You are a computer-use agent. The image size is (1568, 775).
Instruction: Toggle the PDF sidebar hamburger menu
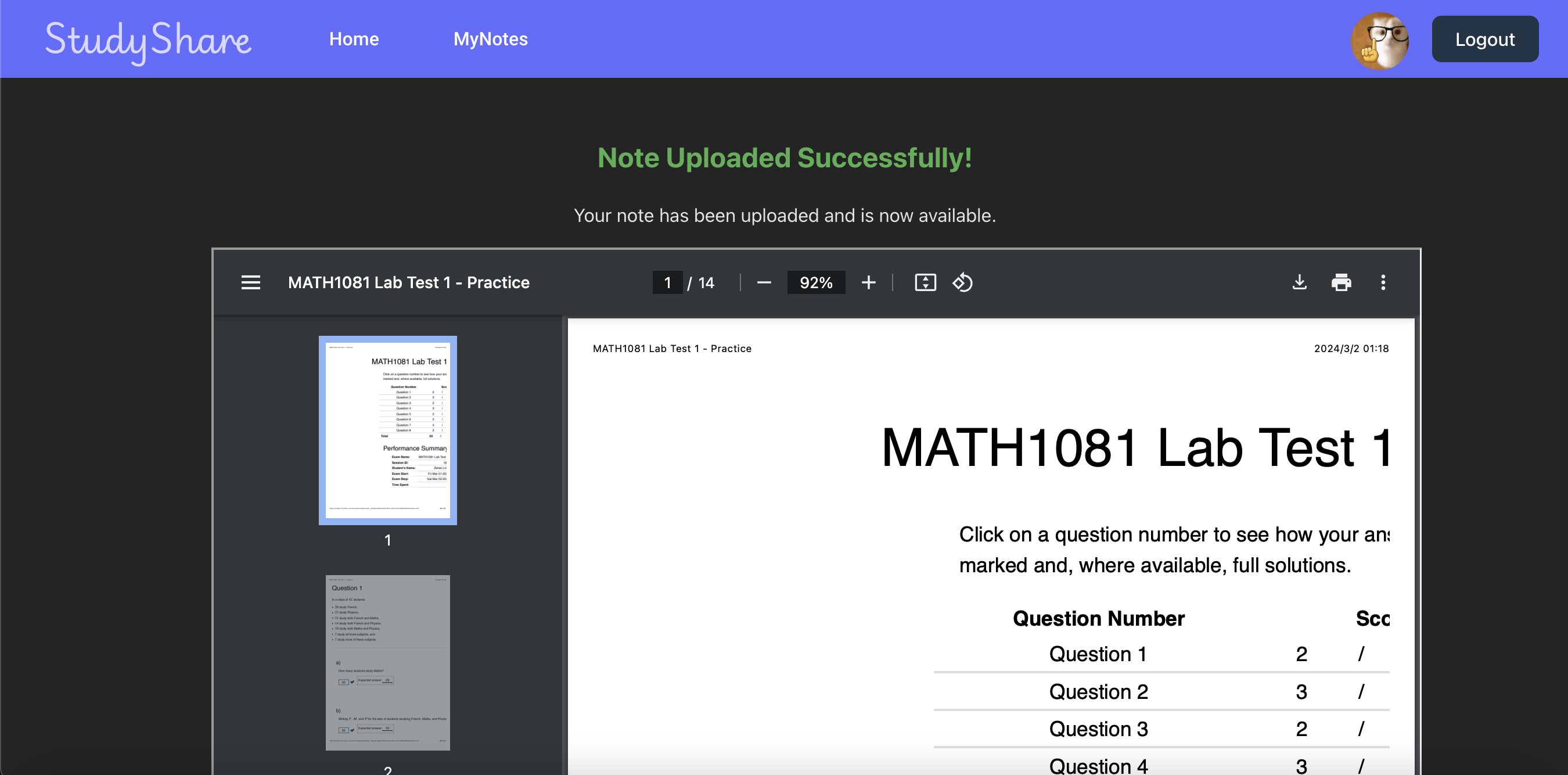point(250,282)
